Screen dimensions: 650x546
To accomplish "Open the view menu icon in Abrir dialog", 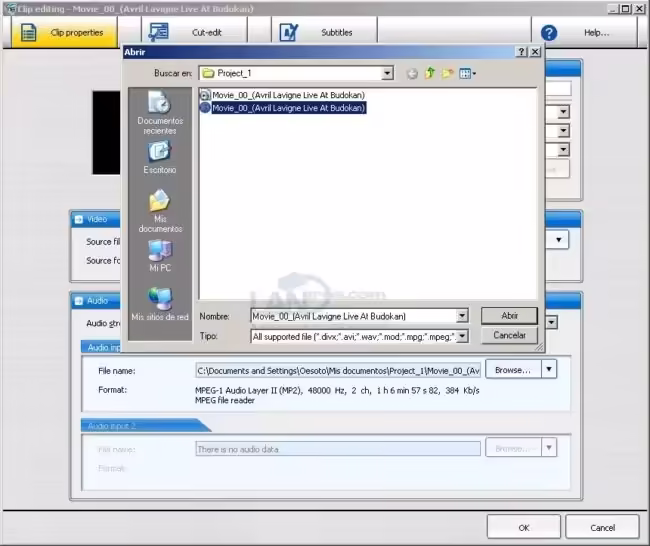I will click(468, 74).
